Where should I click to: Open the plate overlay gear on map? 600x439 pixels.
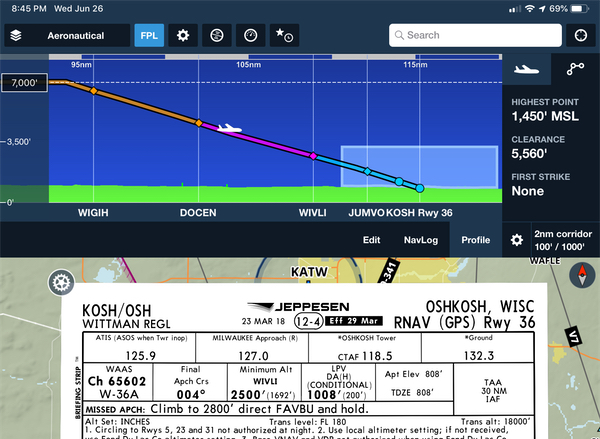60,281
